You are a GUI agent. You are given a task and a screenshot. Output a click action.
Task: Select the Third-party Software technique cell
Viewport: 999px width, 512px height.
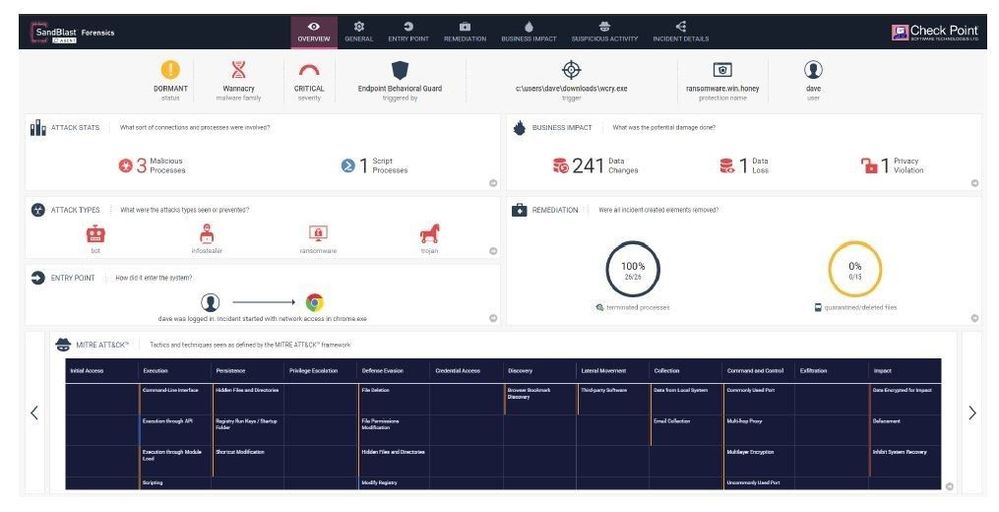click(613, 399)
